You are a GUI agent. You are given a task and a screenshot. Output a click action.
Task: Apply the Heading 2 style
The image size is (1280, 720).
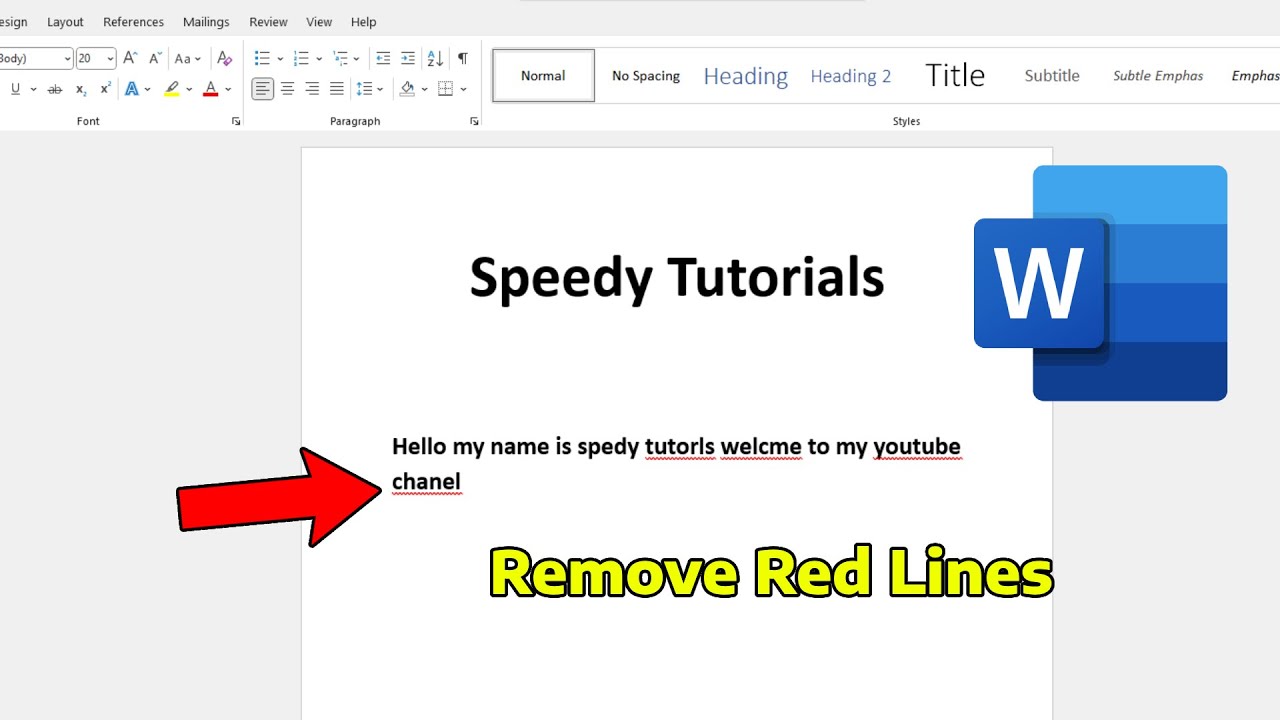click(851, 76)
